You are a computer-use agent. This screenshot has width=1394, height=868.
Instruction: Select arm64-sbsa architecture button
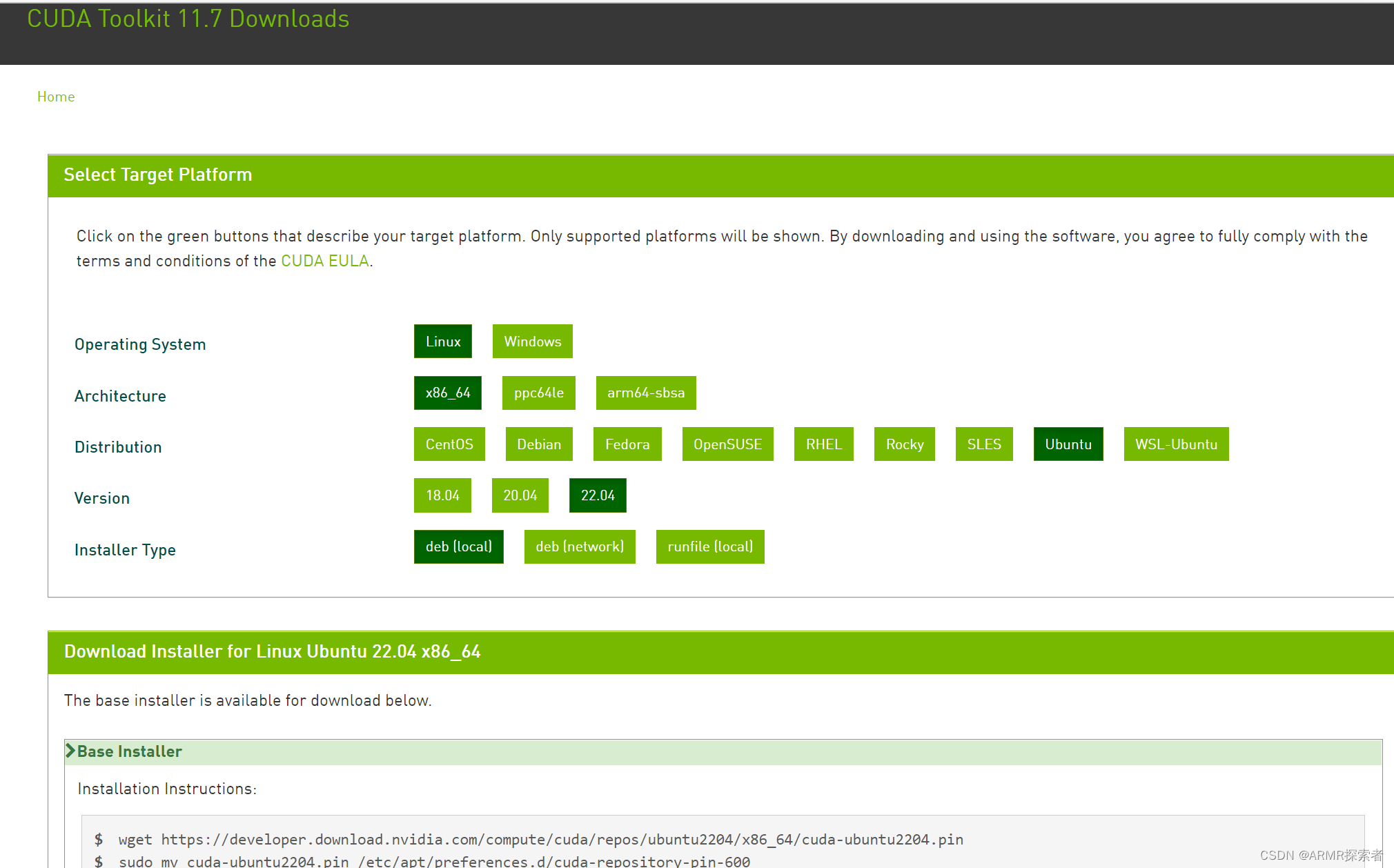645,393
